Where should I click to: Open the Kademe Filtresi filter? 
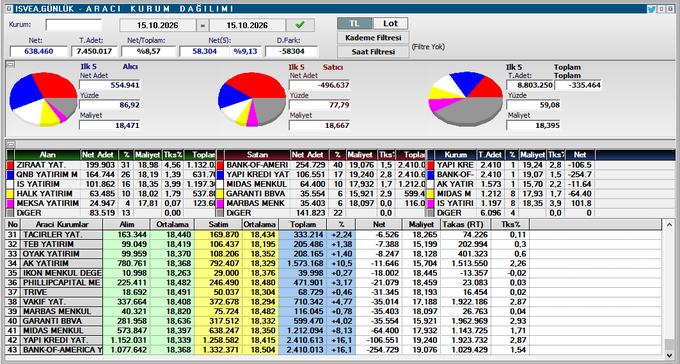(x=373, y=38)
